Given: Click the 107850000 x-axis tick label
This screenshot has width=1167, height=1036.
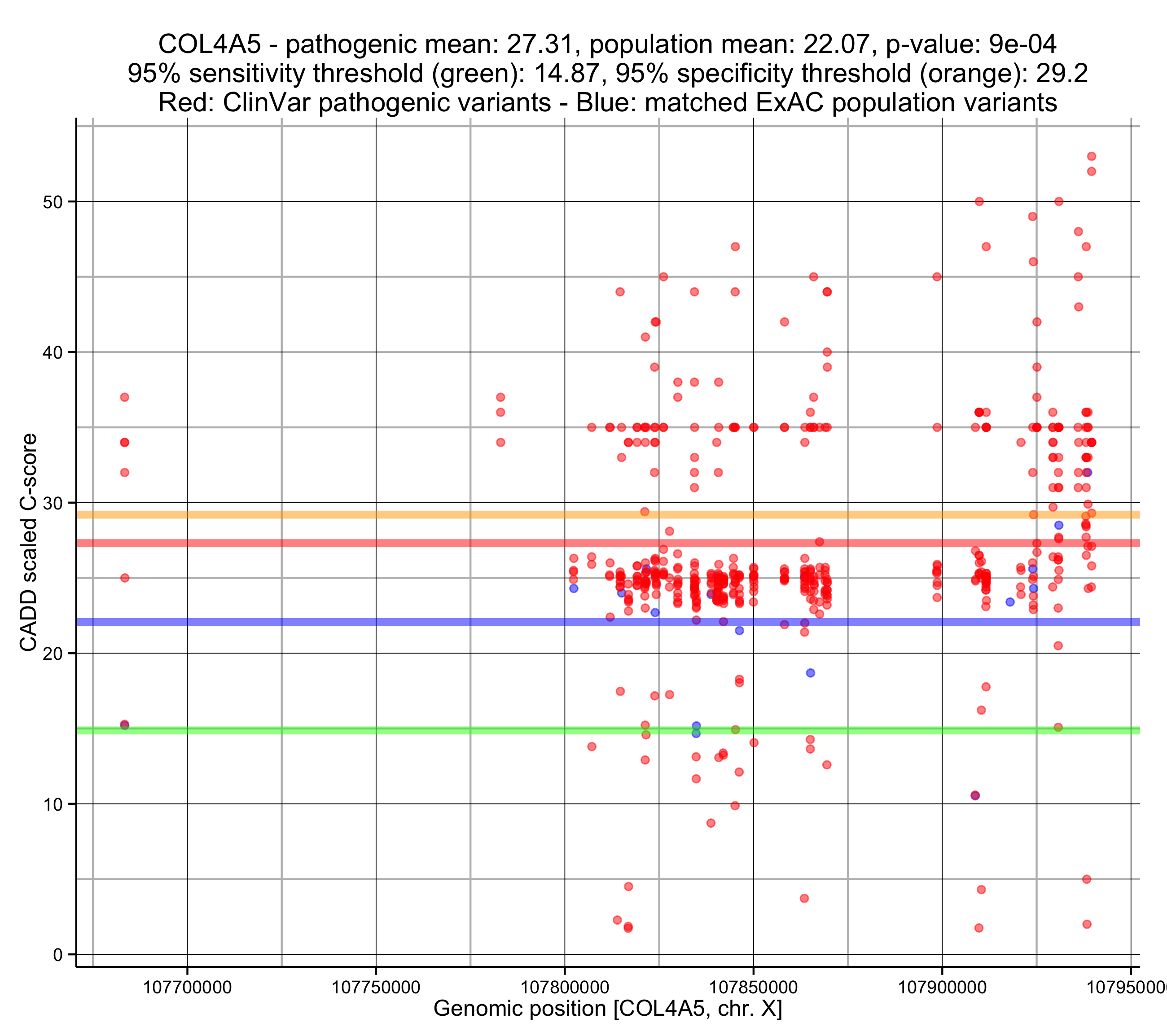Looking at the screenshot, I should click(753, 987).
